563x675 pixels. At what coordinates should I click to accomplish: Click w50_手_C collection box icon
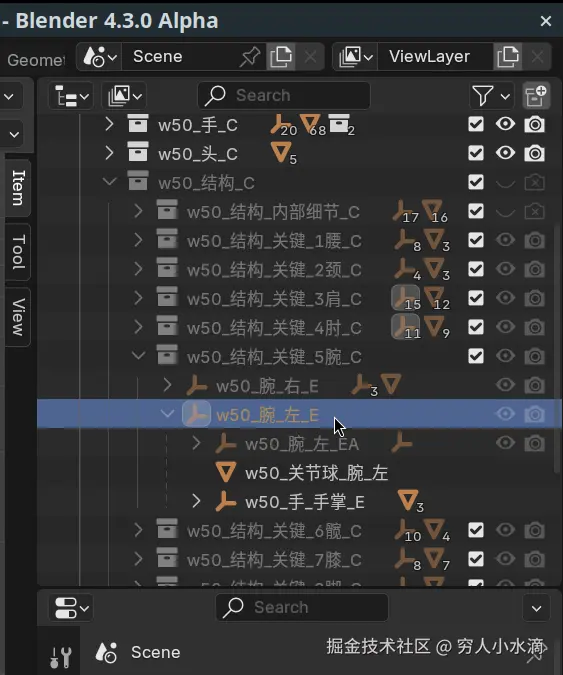pos(138,124)
